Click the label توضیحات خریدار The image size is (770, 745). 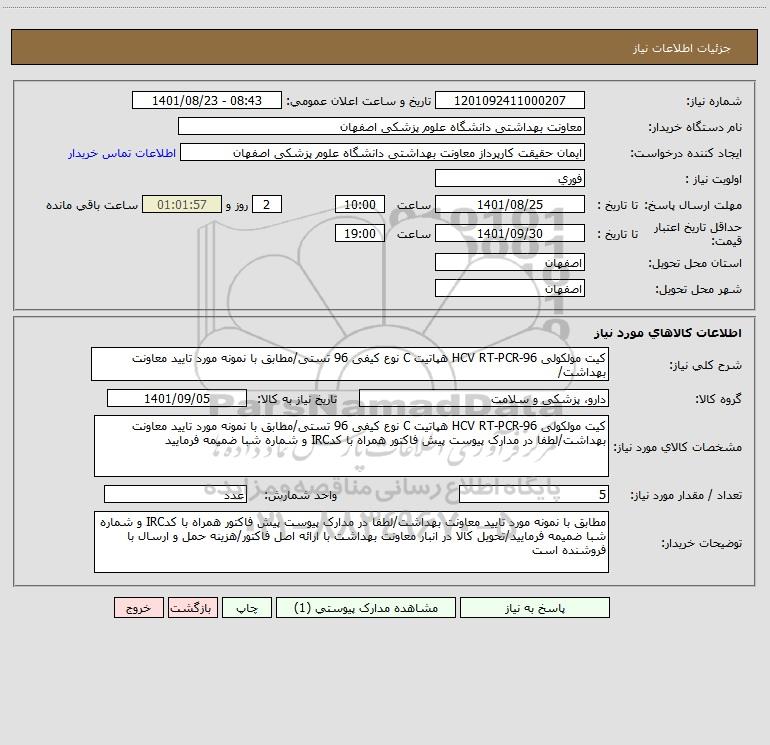click(702, 543)
